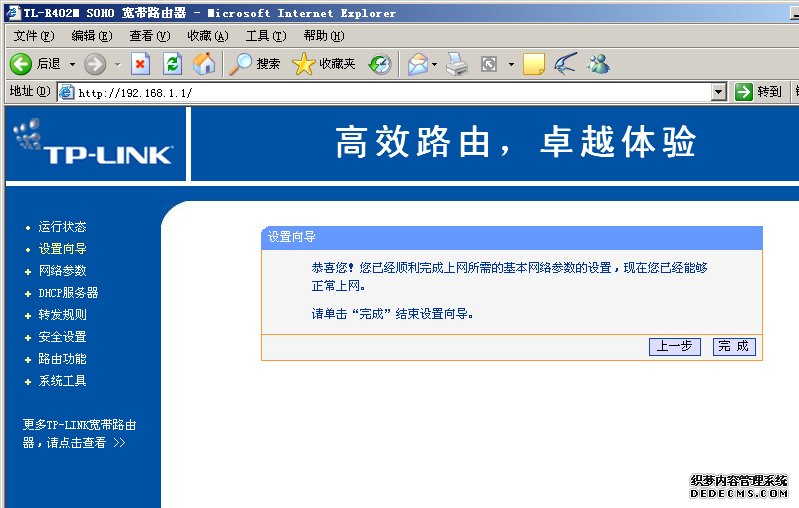Expand 网络参数 in the sidebar menu
Image resolution: width=799 pixels, height=508 pixels.
[x=62, y=271]
